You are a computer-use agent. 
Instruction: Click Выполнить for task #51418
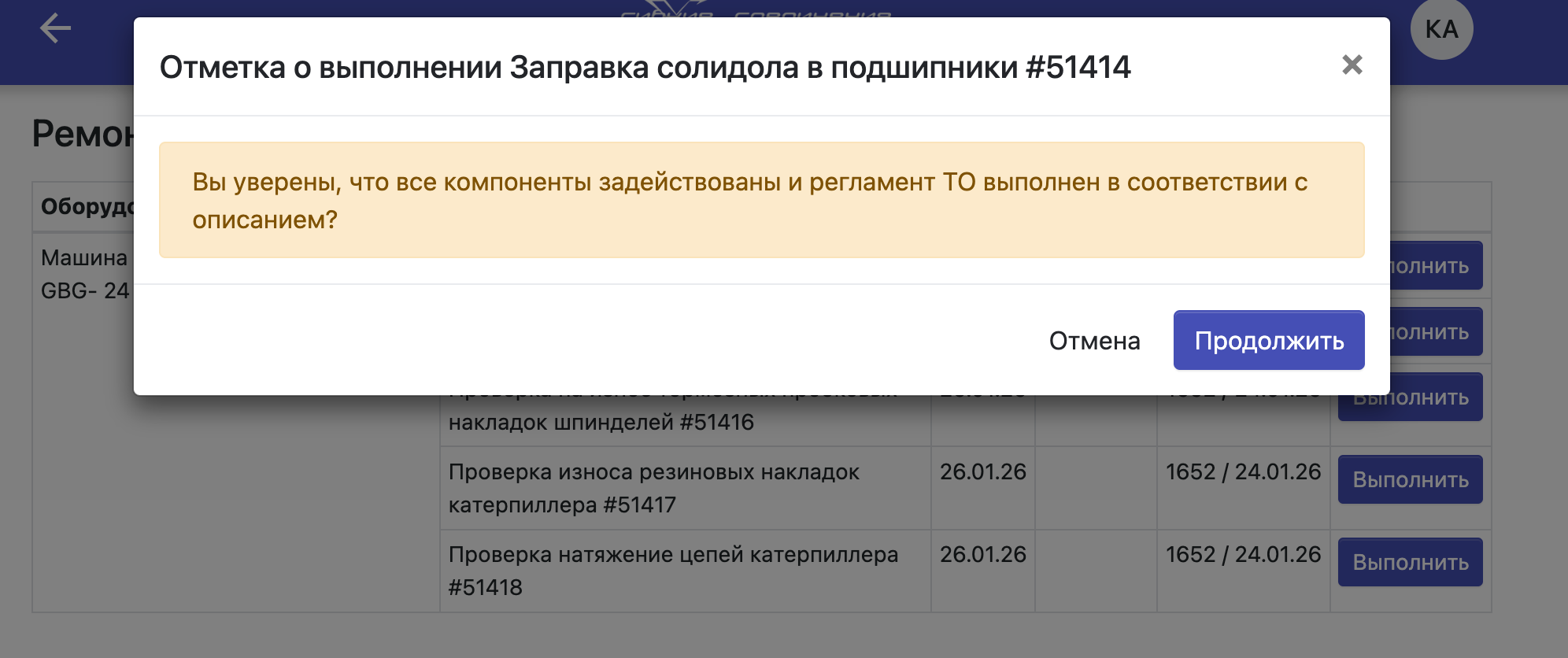pos(1410,563)
